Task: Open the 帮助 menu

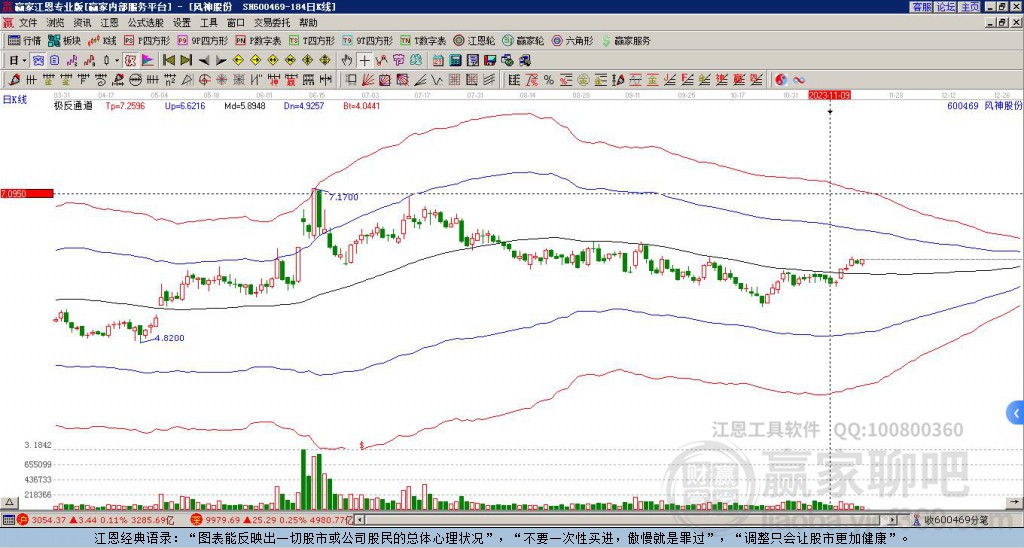Action: point(308,23)
